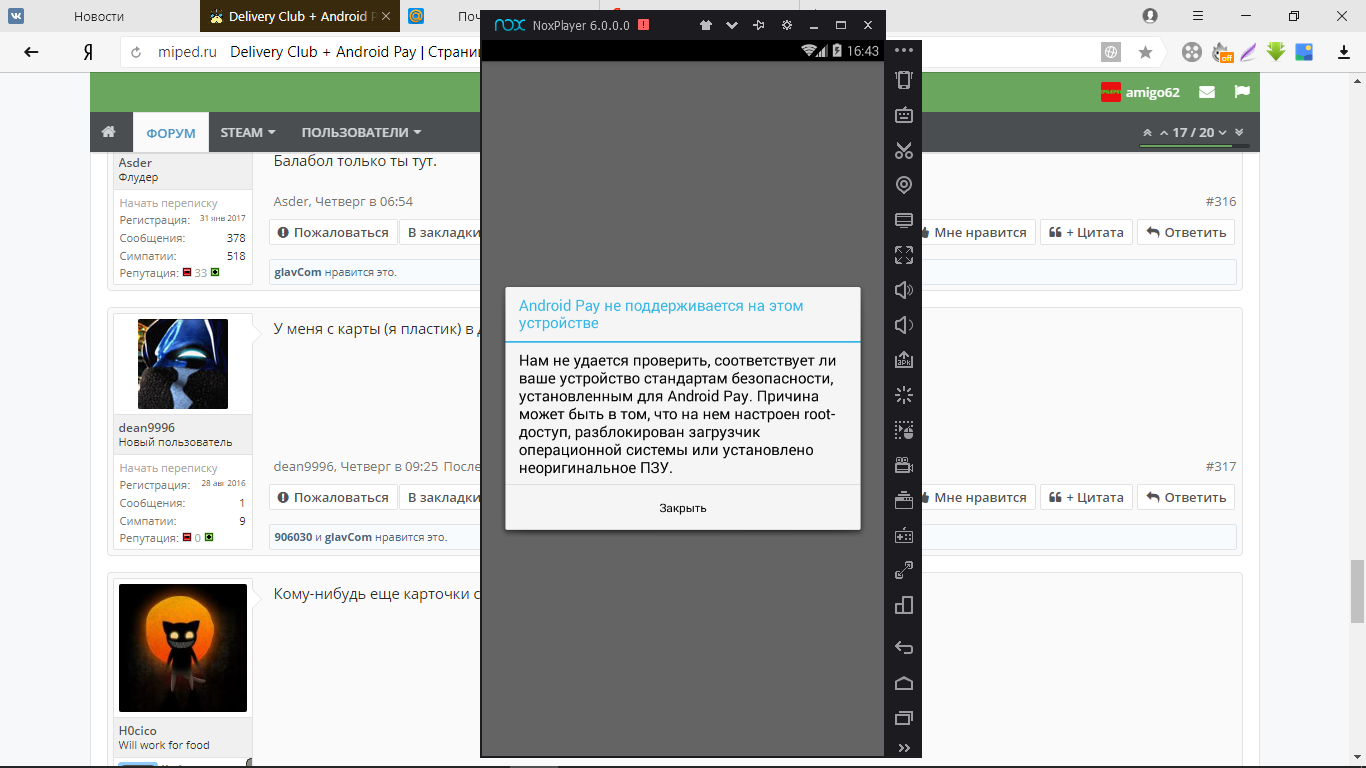Open forum messages envelope icon
Image resolution: width=1366 pixels, height=768 pixels.
click(x=1207, y=92)
